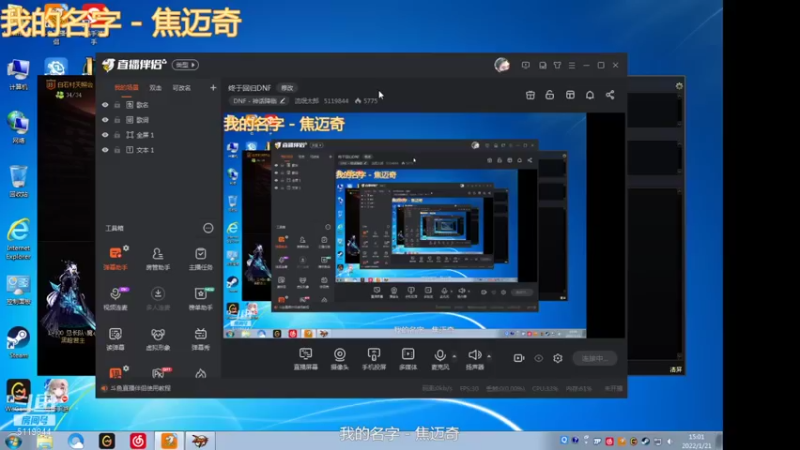
Task: Switch to the 我的场景 tab
Action: coord(126,88)
